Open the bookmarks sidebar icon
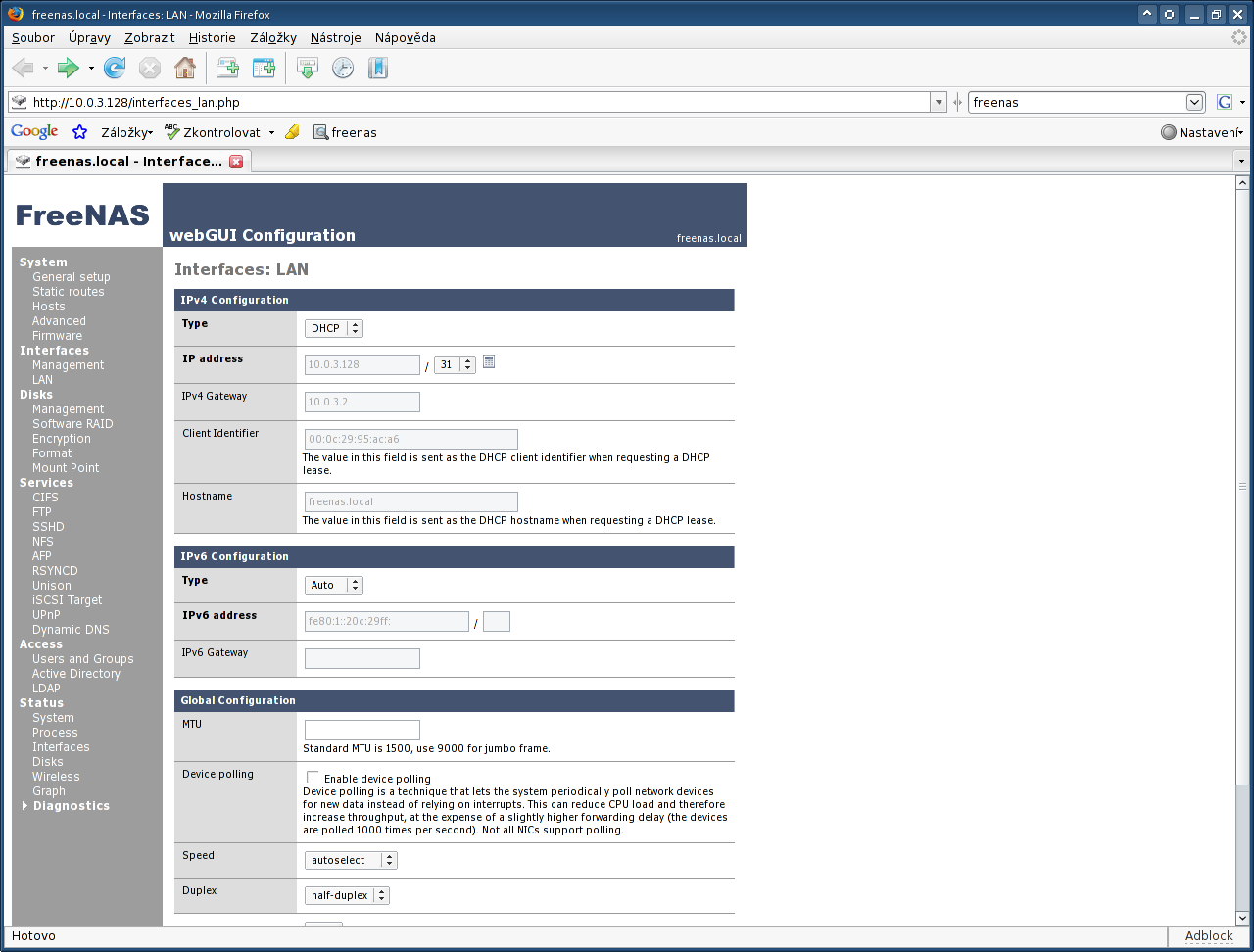1254x952 pixels. (378, 68)
